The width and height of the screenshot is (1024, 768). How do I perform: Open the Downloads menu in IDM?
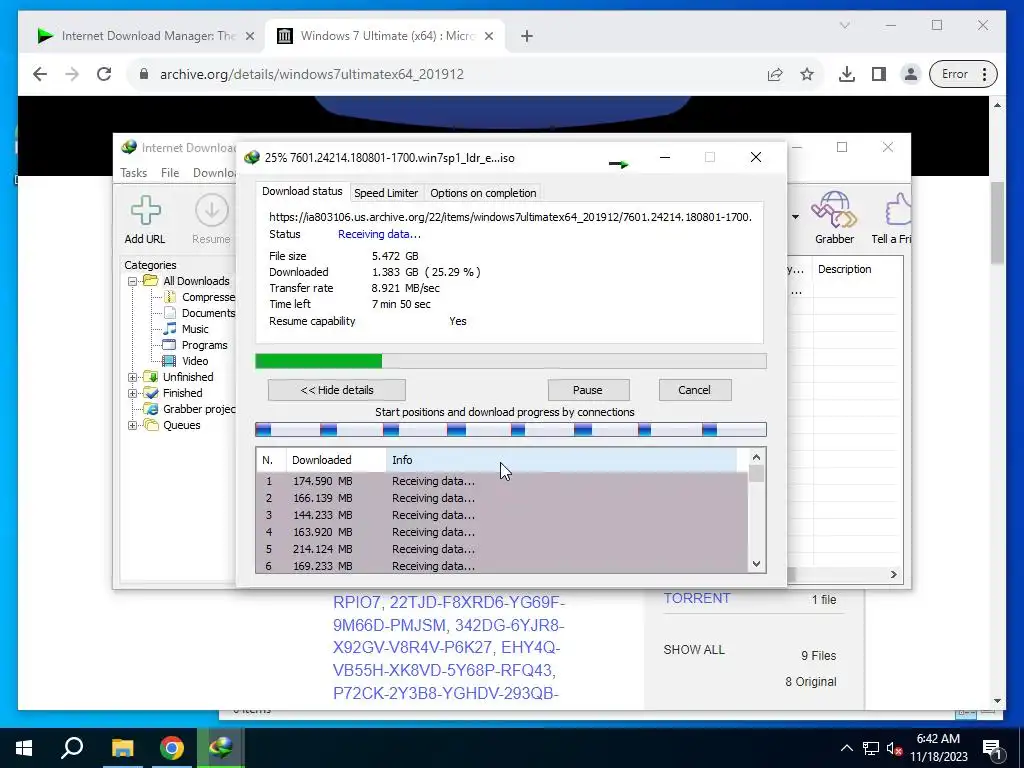(214, 172)
